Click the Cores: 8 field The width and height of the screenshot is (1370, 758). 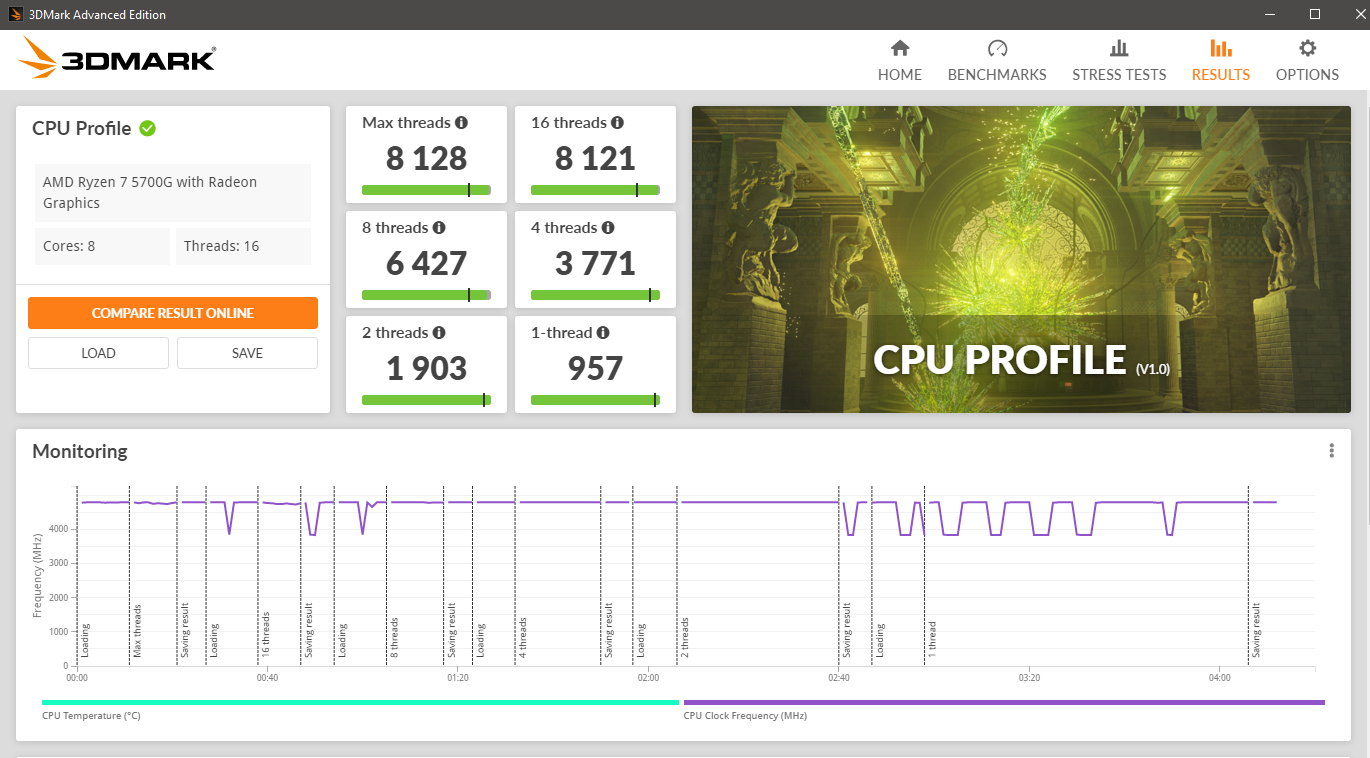[102, 246]
